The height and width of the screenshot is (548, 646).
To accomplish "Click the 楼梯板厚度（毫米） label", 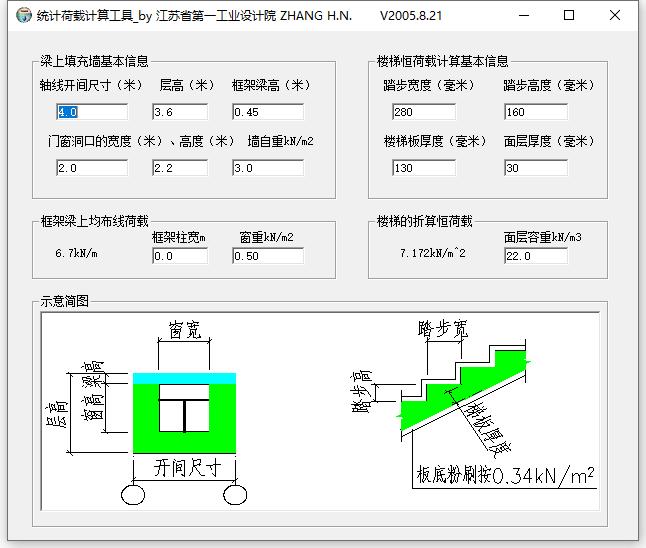I will (435, 141).
